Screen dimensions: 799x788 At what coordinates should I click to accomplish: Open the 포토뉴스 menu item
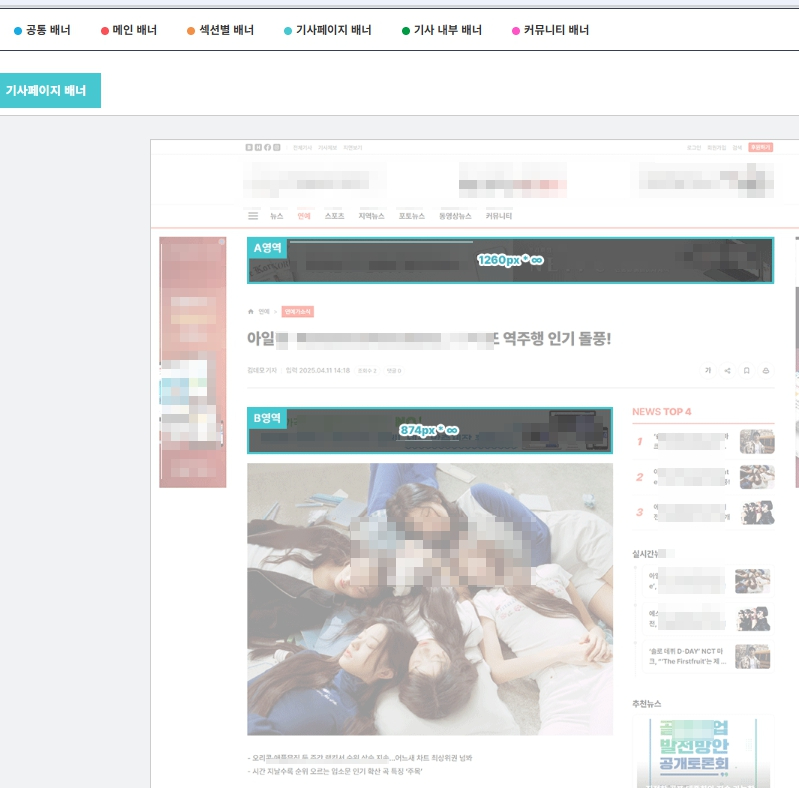click(412, 216)
